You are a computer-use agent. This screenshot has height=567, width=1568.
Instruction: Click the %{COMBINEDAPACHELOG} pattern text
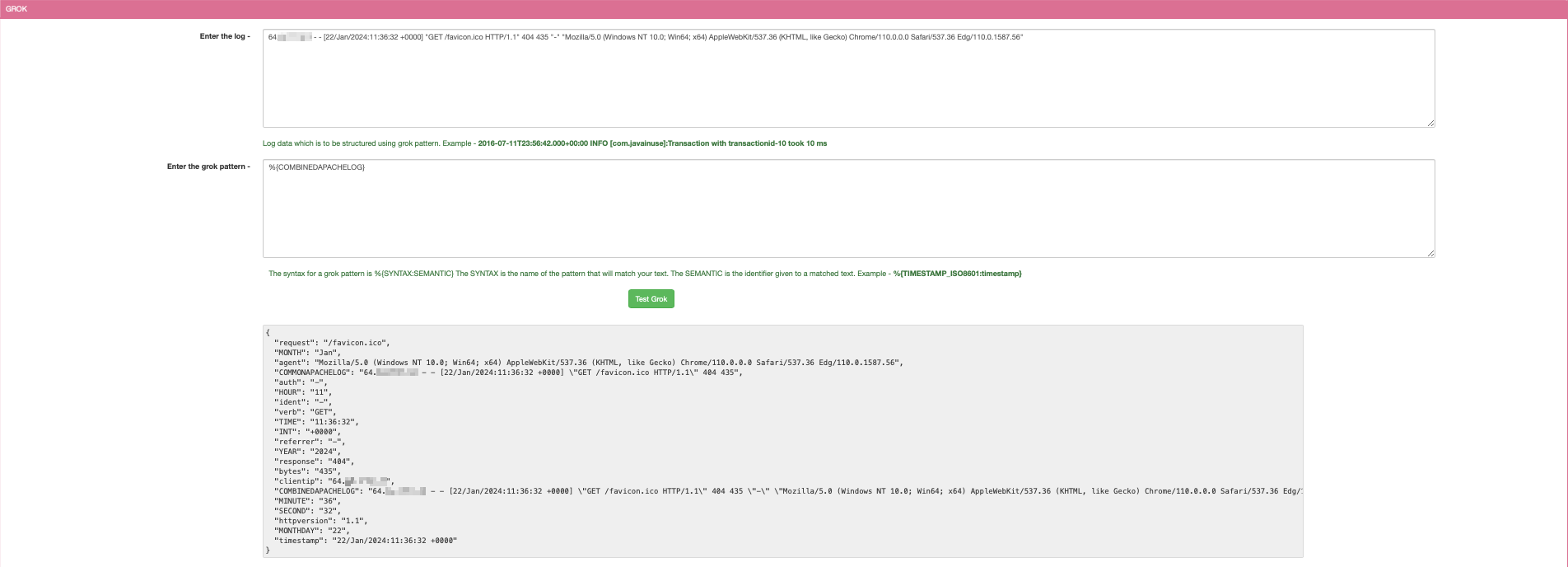click(317, 167)
